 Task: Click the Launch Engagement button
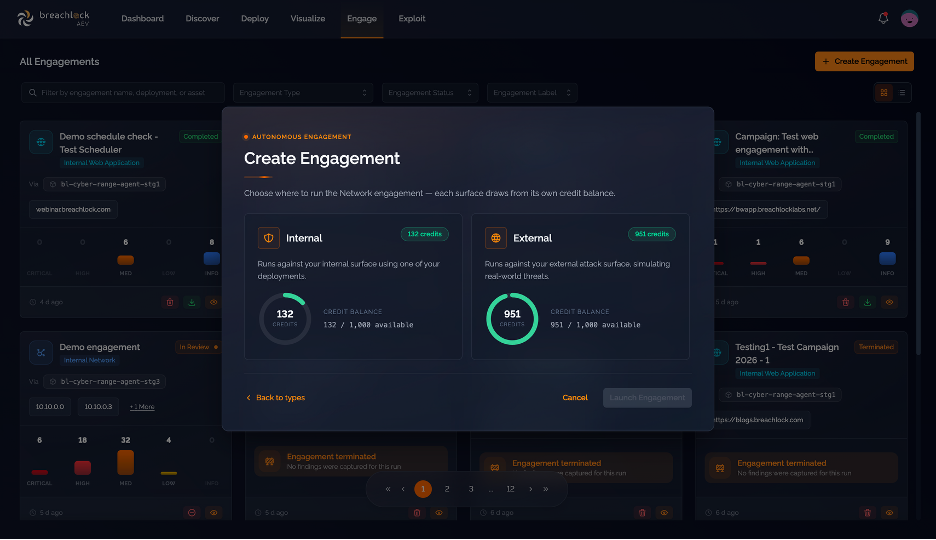point(647,397)
